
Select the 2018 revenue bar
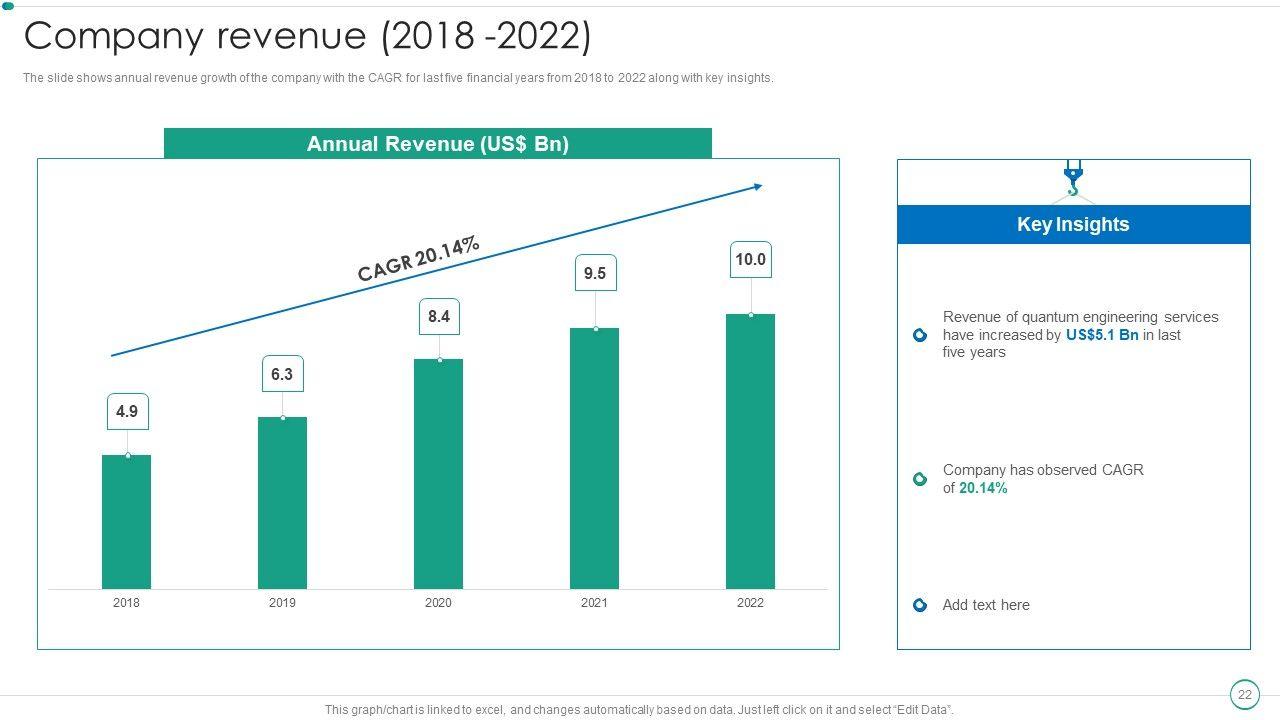126,522
